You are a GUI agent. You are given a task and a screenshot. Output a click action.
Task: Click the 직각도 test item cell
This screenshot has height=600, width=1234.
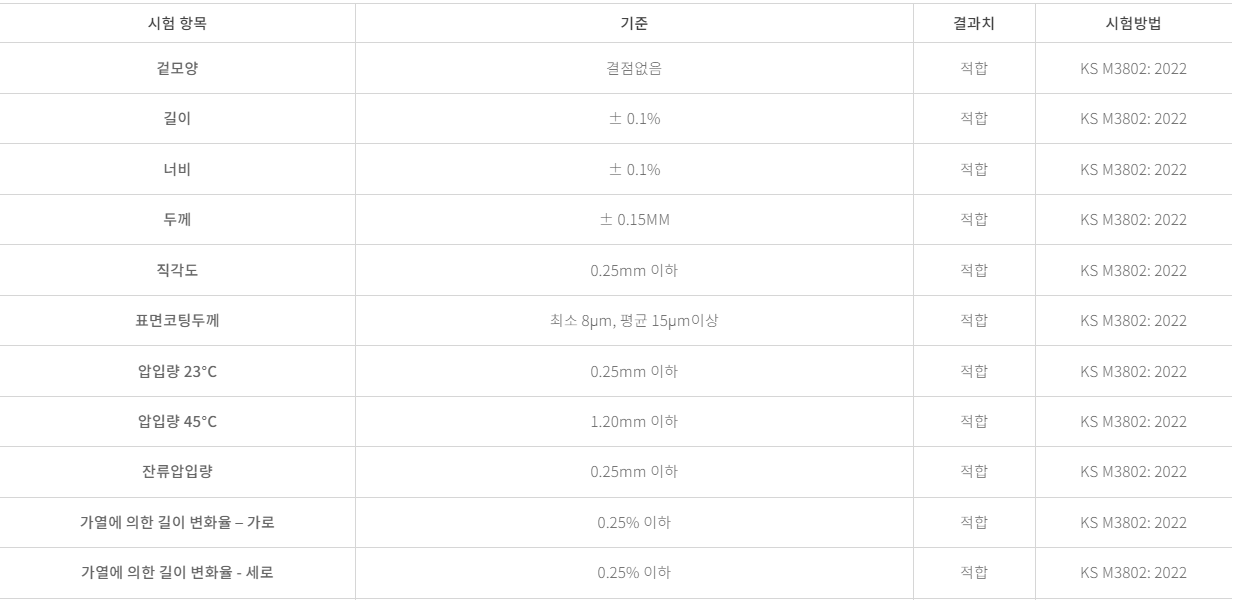[177, 270]
